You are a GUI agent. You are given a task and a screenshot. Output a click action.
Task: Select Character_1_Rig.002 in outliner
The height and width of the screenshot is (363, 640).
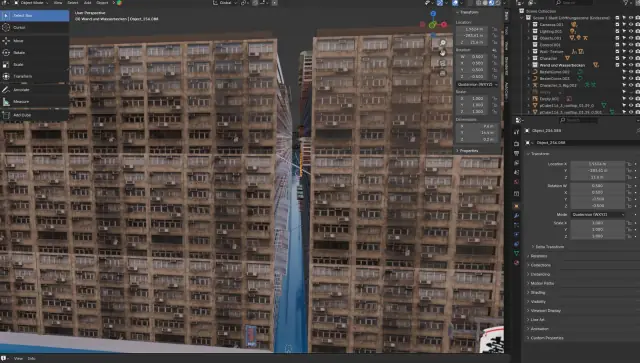point(558,85)
